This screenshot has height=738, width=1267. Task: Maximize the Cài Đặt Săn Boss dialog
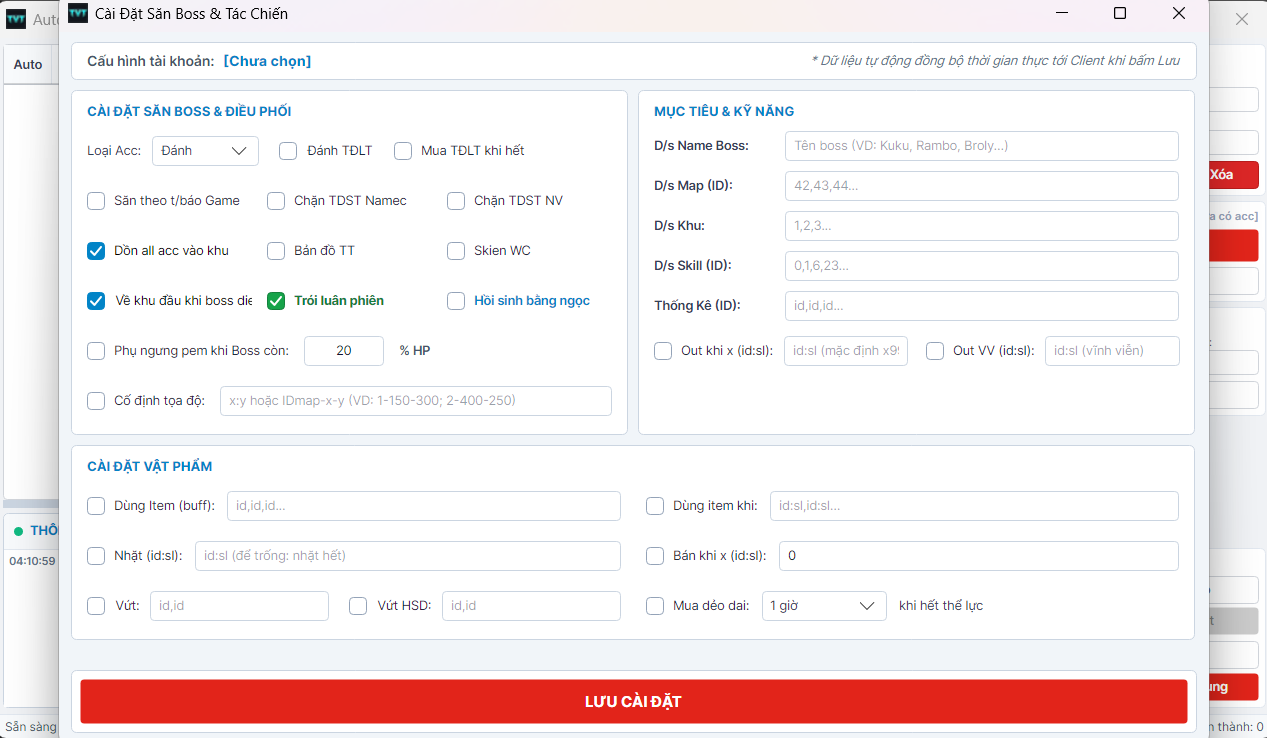pos(1120,13)
